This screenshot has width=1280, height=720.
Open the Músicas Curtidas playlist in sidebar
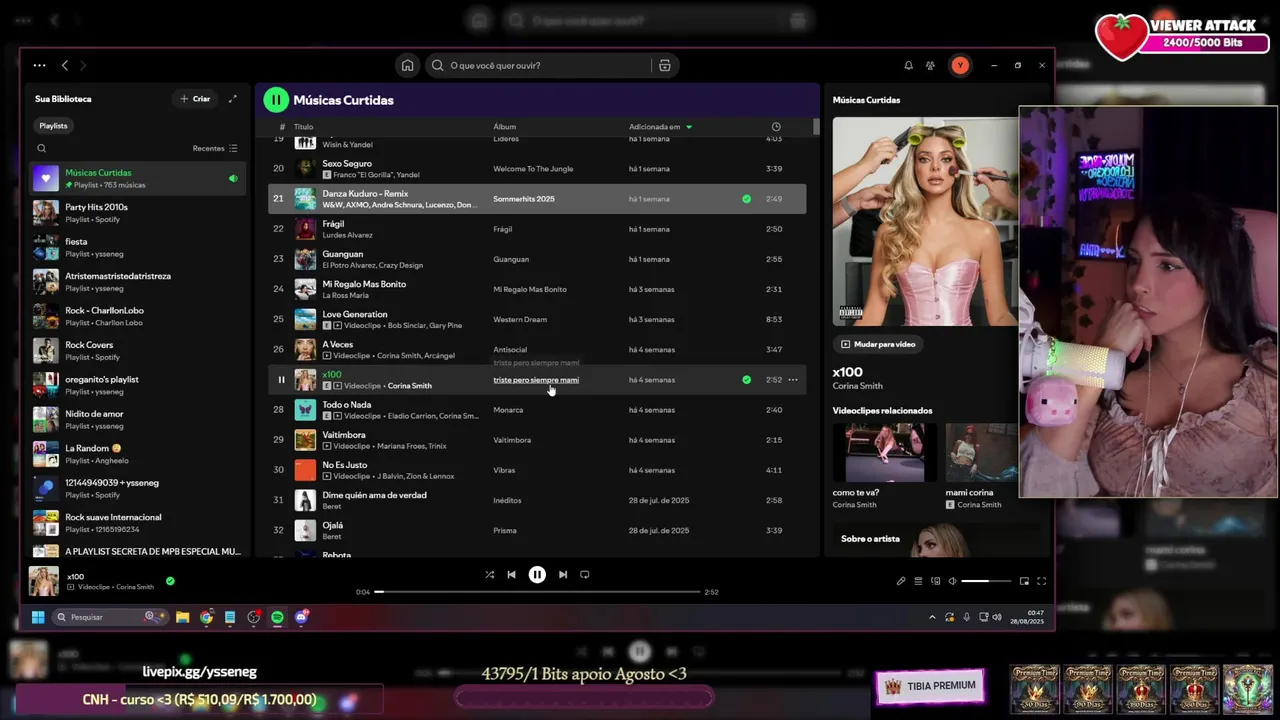[x=137, y=178]
